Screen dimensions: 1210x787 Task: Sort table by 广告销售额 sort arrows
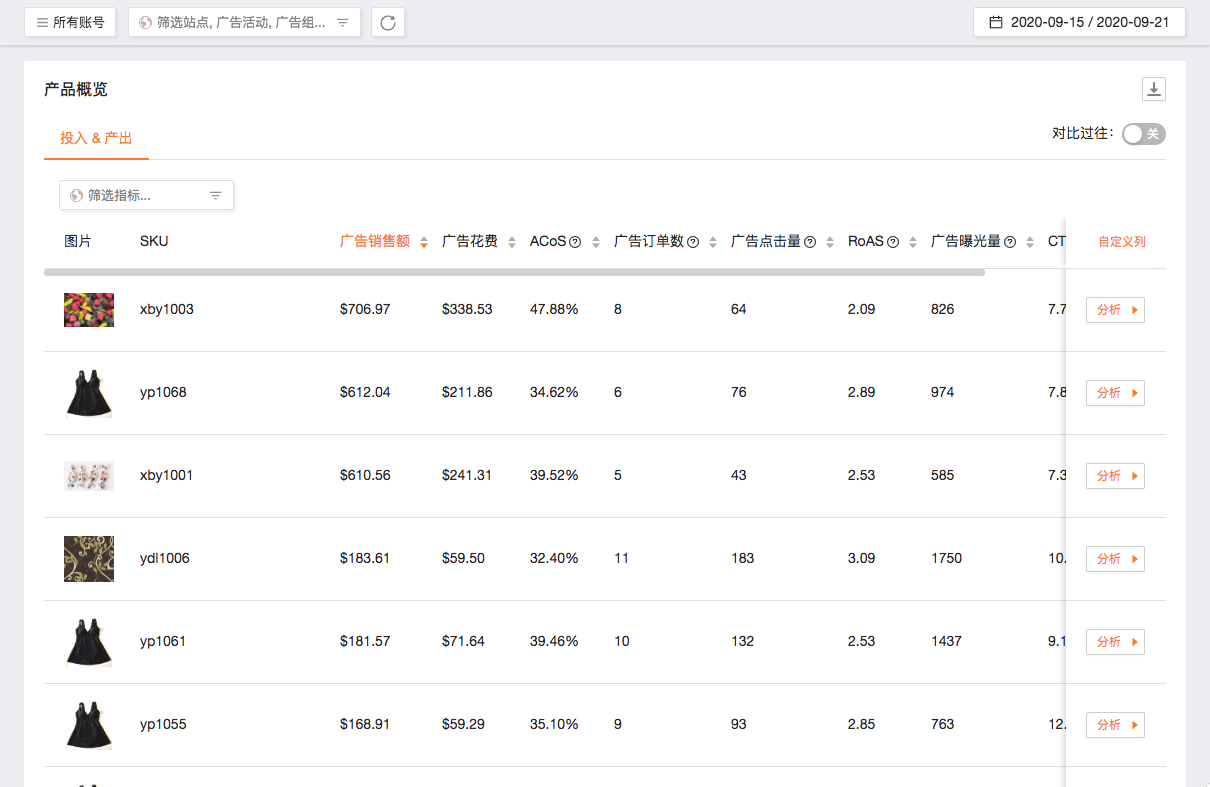[424, 242]
